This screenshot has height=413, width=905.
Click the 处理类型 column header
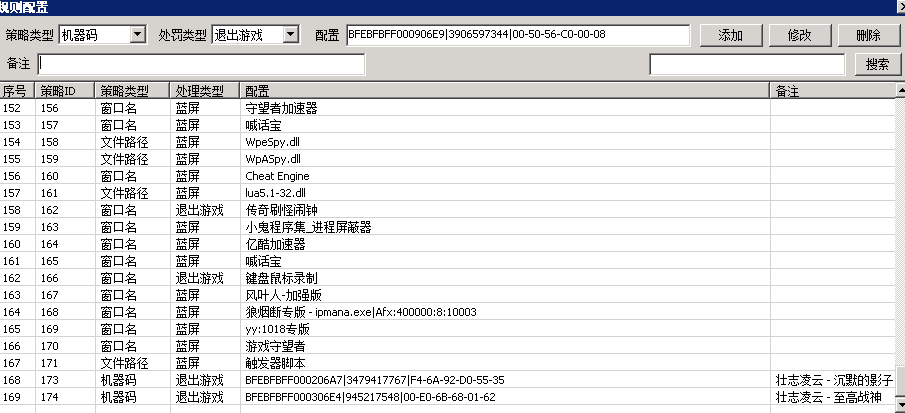205,91
